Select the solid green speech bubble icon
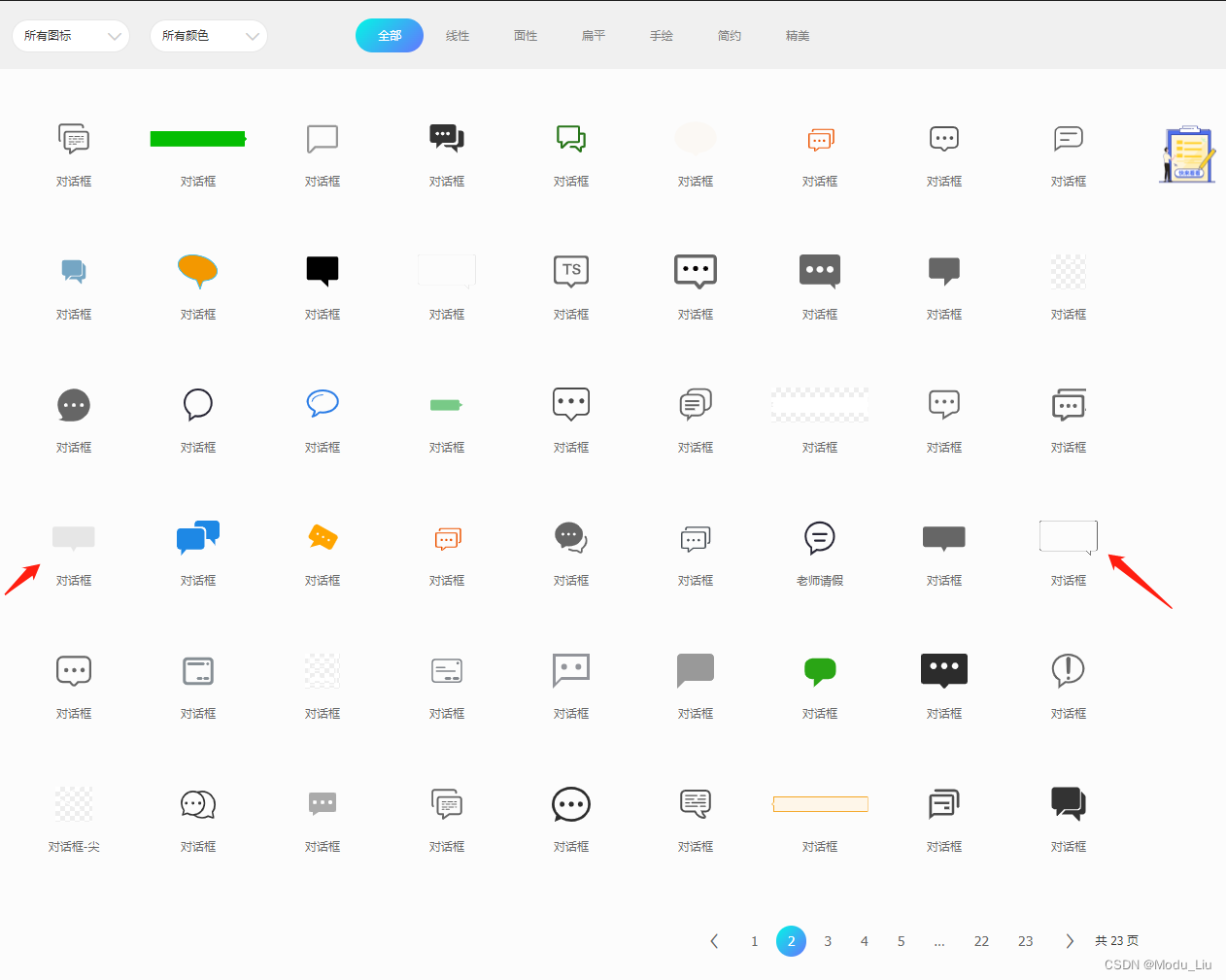The width and height of the screenshot is (1226, 980). pos(820,670)
